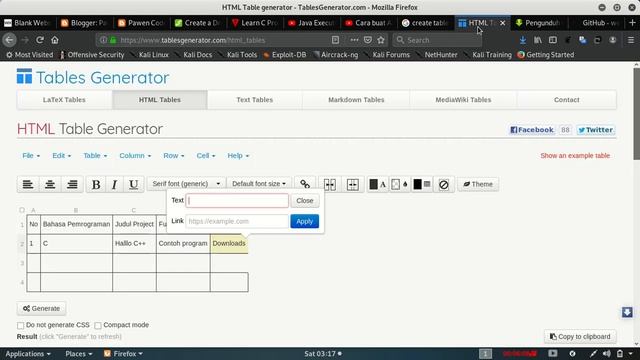Select the Hallo C++ cell

pos(134,243)
